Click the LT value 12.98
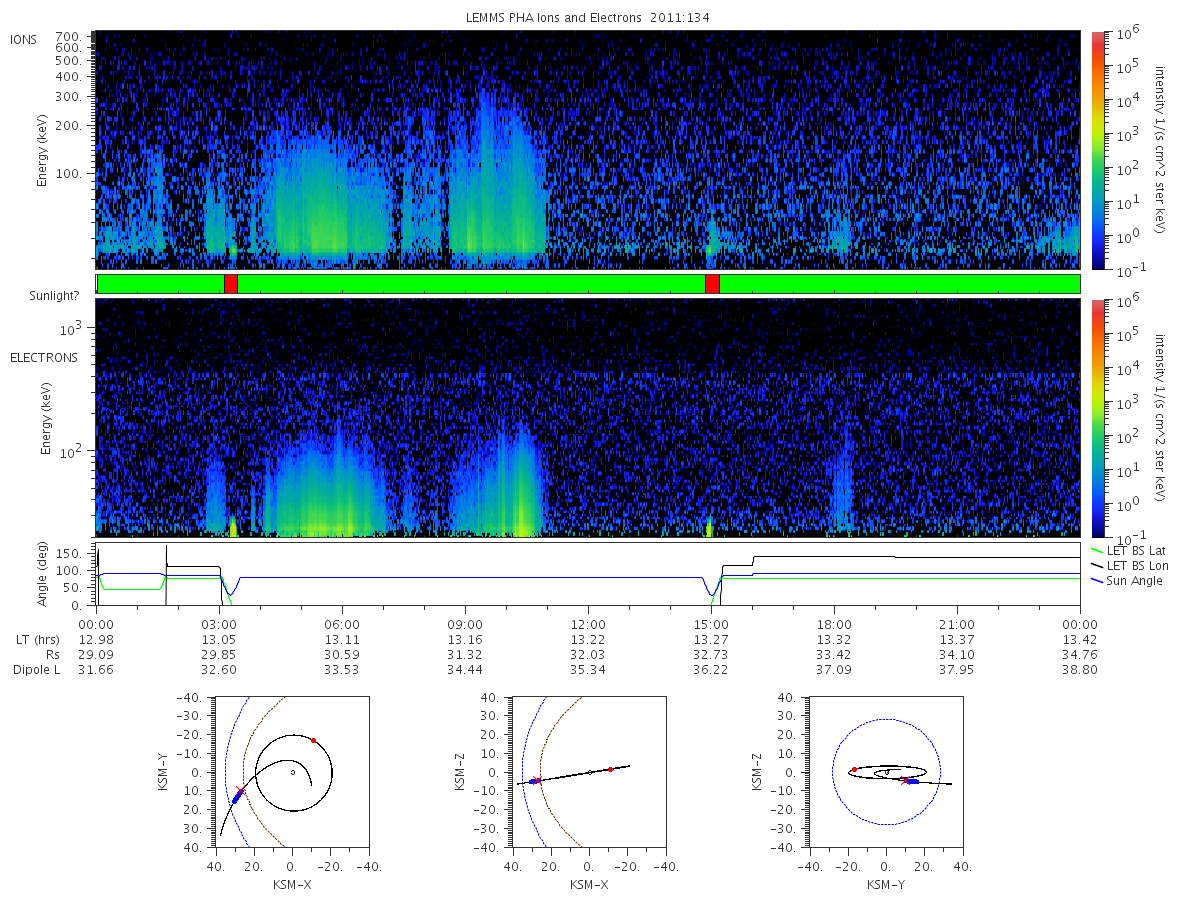The image size is (1200, 900). click(96, 640)
